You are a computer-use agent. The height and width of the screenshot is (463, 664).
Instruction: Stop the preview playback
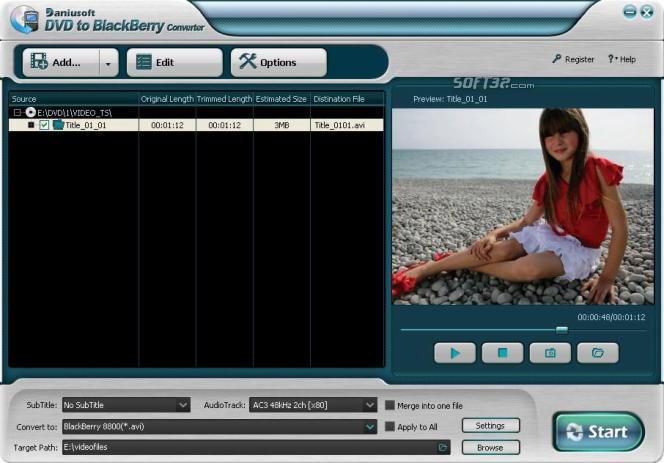(x=502, y=353)
